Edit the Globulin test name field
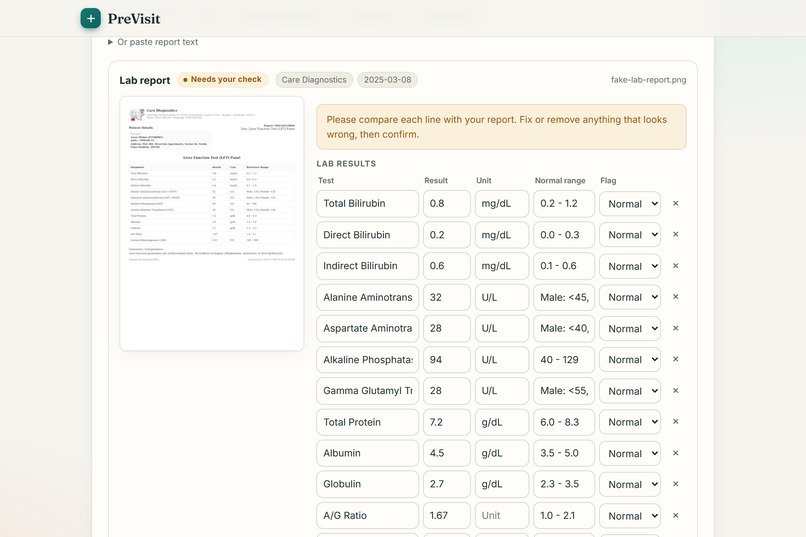The height and width of the screenshot is (537, 806). pyautogui.click(x=368, y=485)
